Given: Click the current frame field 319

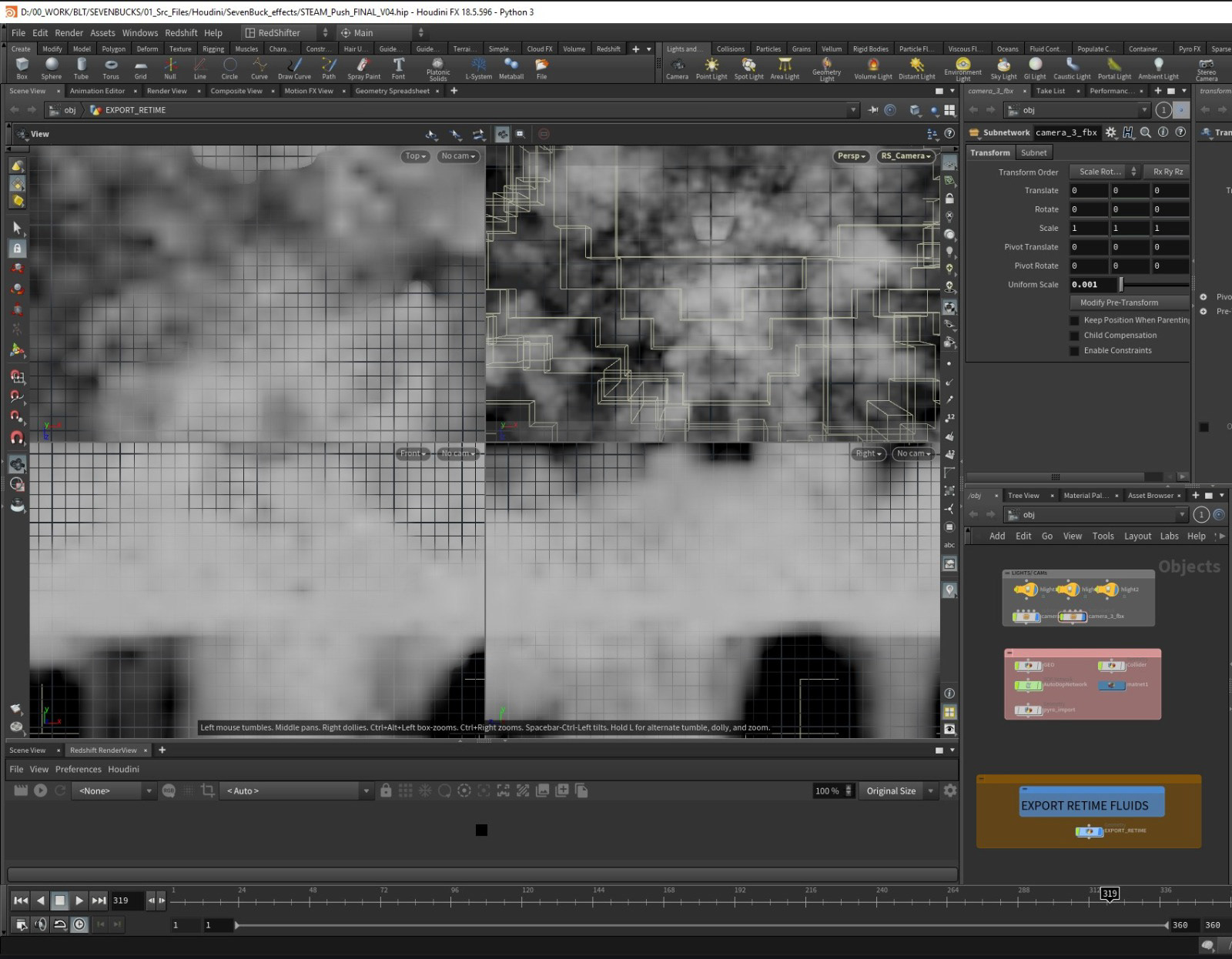Looking at the screenshot, I should (x=128, y=901).
